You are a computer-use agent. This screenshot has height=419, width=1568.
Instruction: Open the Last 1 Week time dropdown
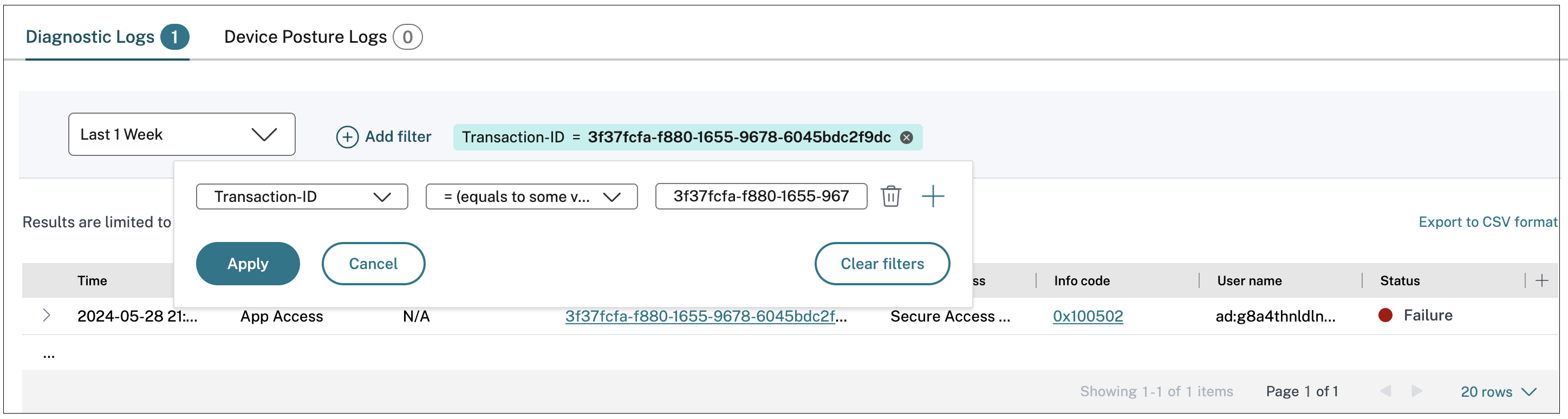(x=181, y=134)
